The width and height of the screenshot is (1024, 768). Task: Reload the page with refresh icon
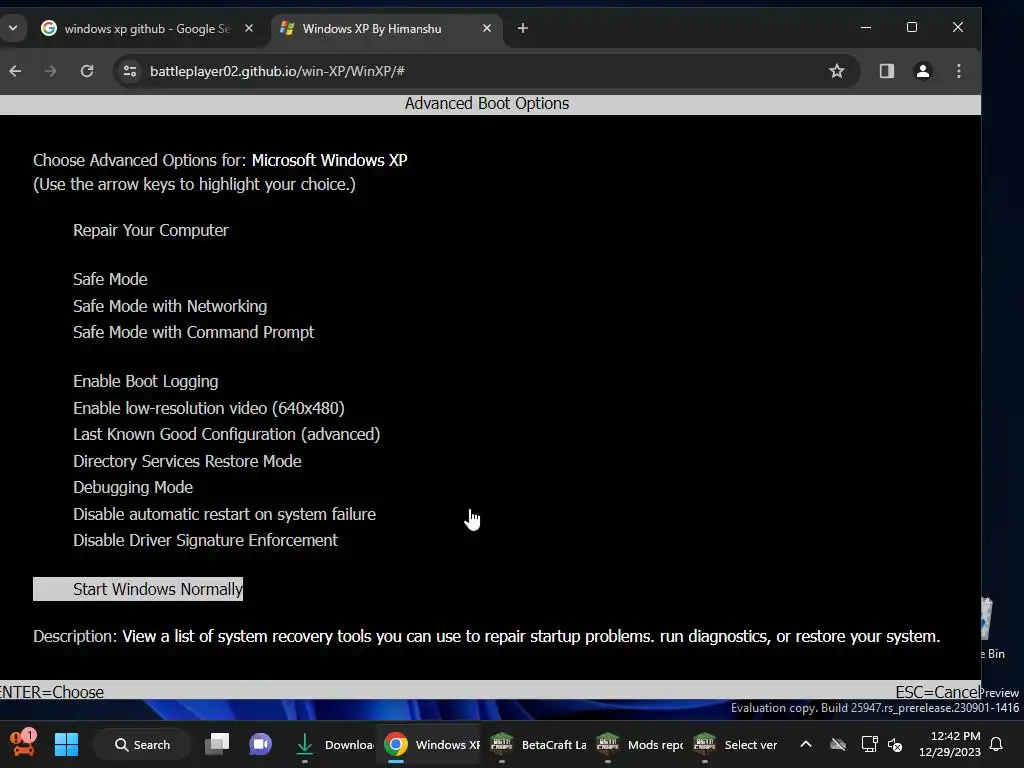coord(87,71)
